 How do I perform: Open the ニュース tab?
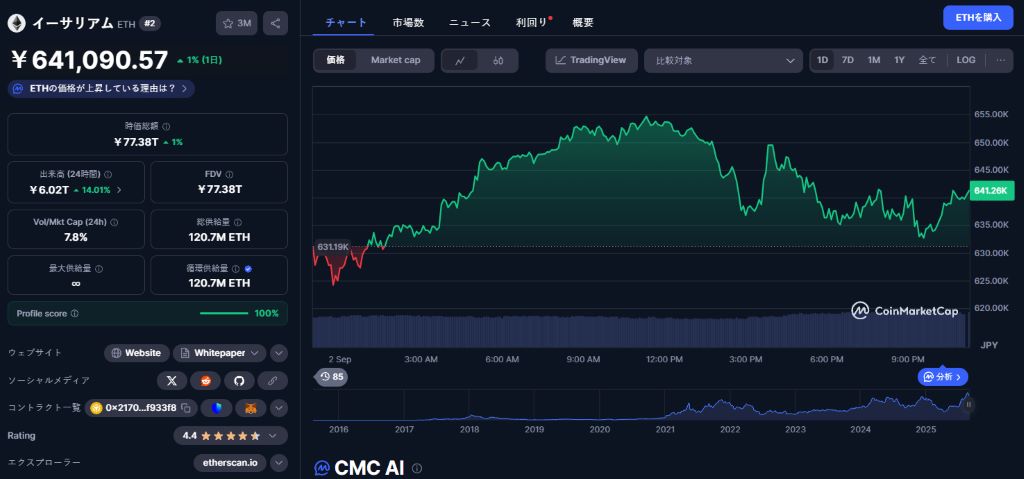pyautogui.click(x=470, y=22)
